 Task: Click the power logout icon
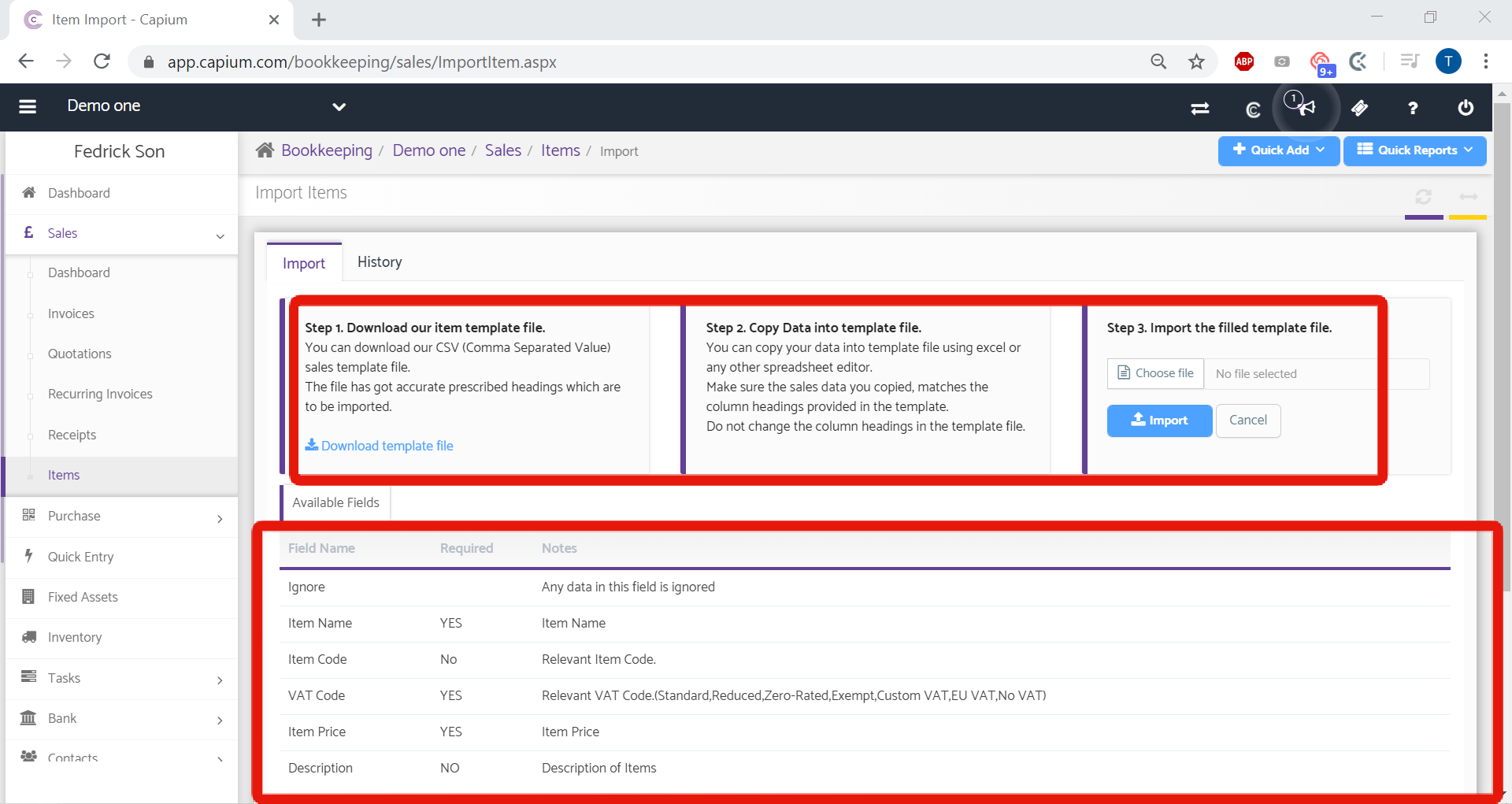click(1466, 107)
